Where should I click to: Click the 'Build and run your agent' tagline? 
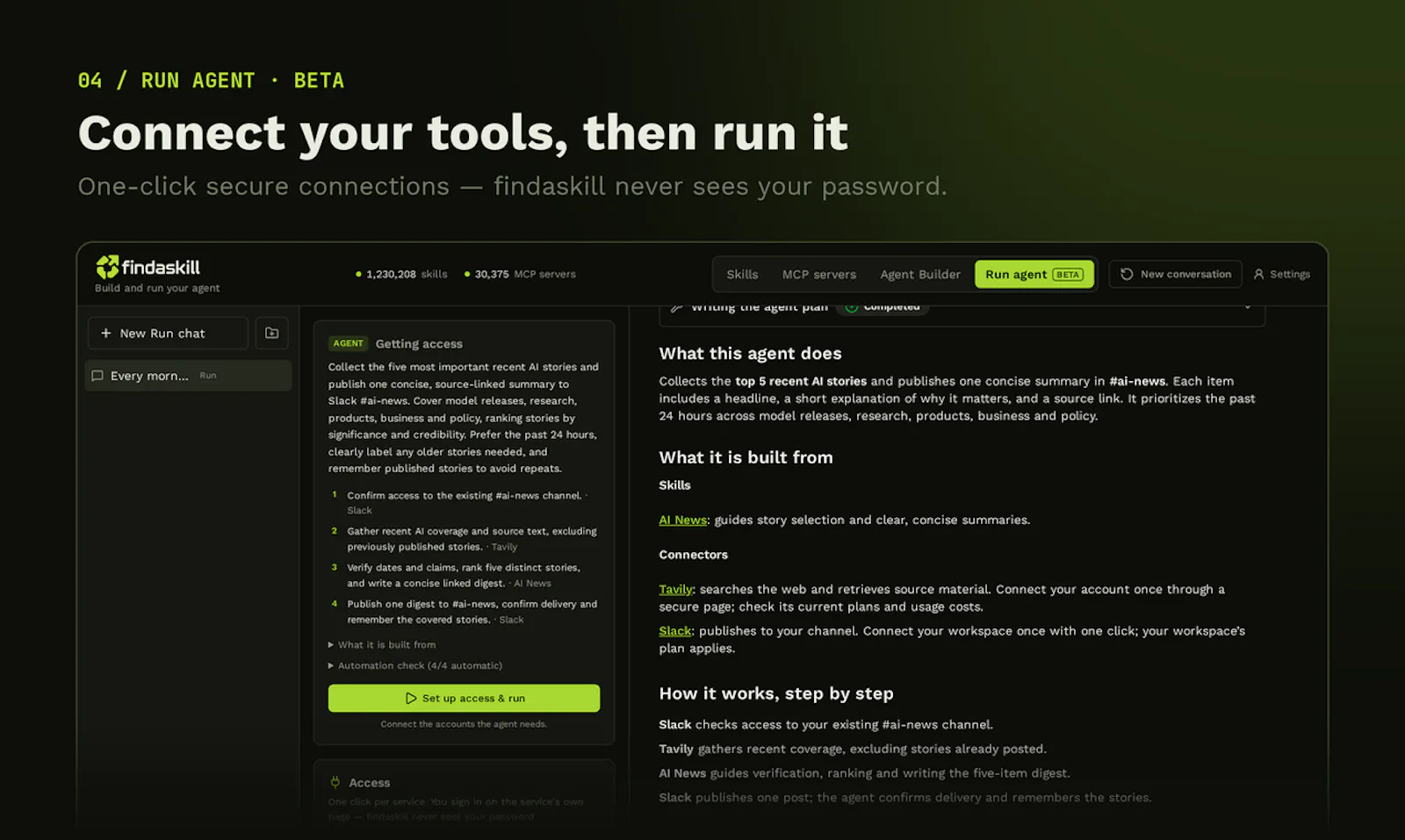(157, 288)
